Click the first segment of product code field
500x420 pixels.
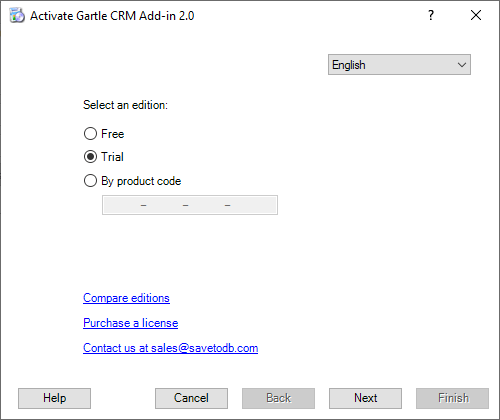pos(122,205)
